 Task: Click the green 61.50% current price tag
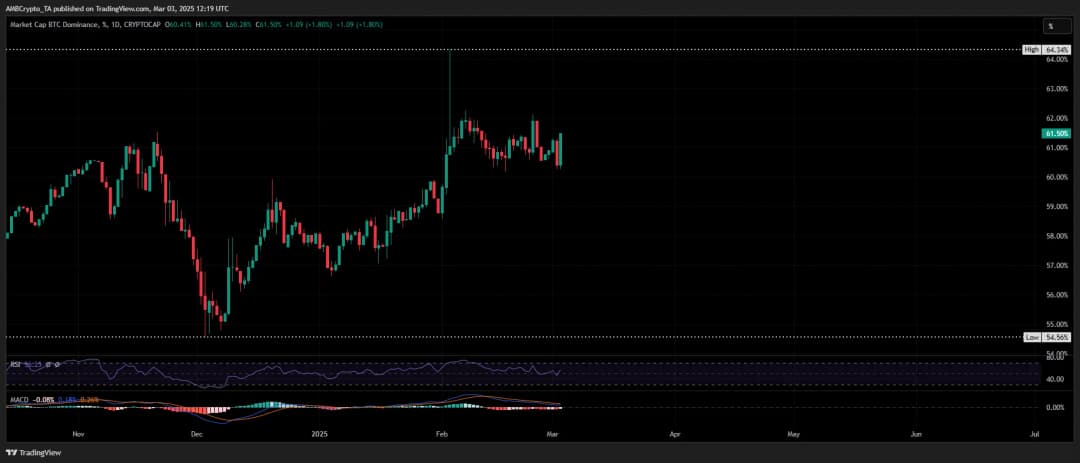coord(1056,133)
